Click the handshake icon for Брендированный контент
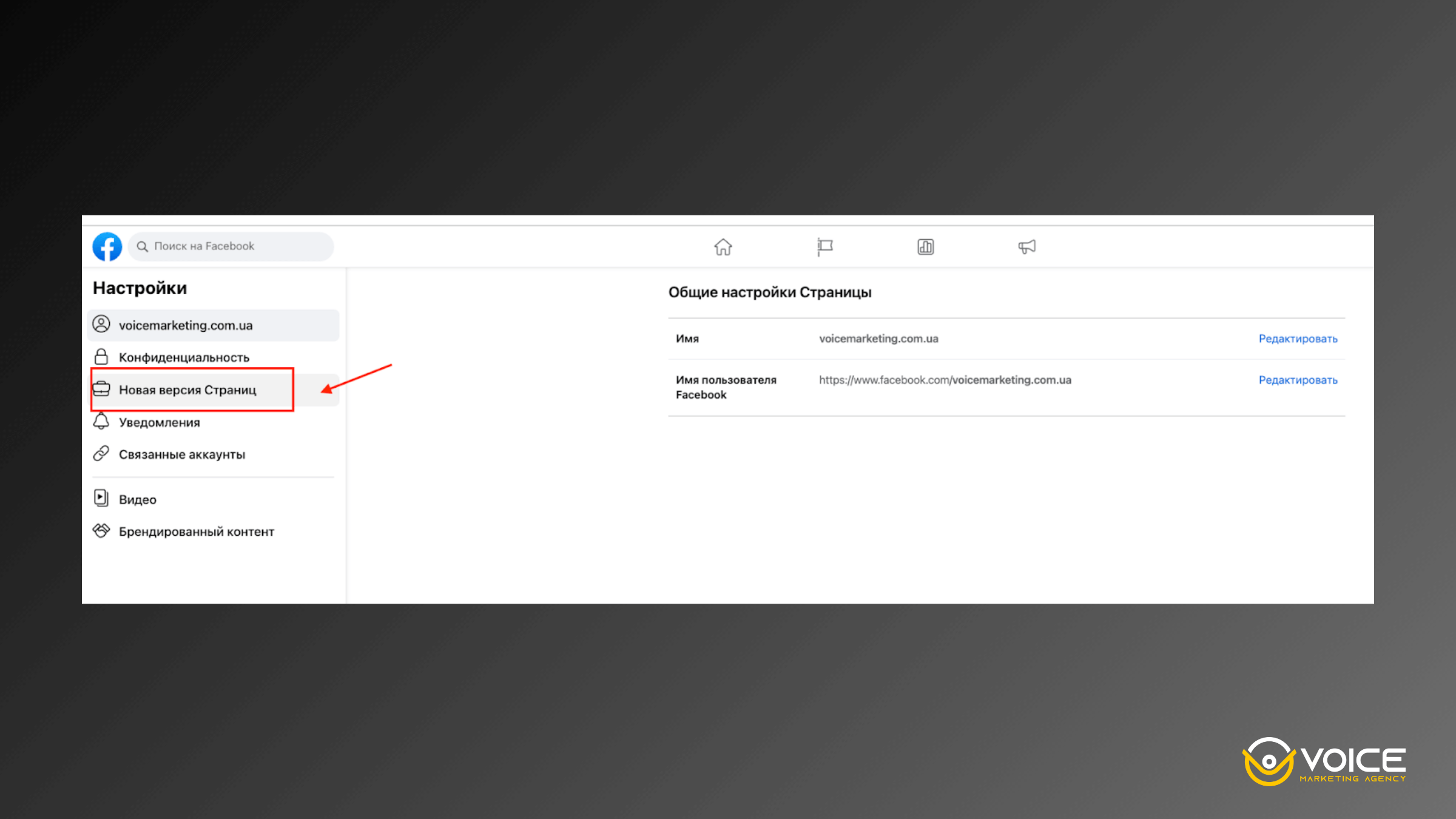Screen dimensions: 1456x819 [101, 531]
